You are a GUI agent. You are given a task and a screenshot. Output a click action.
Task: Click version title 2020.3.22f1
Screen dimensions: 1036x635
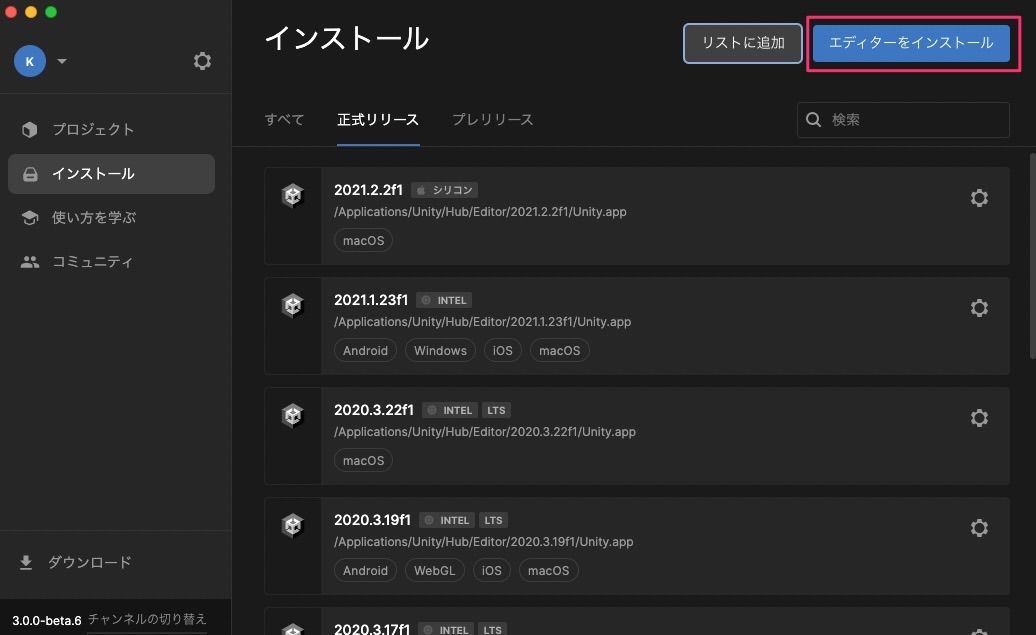click(x=373, y=410)
